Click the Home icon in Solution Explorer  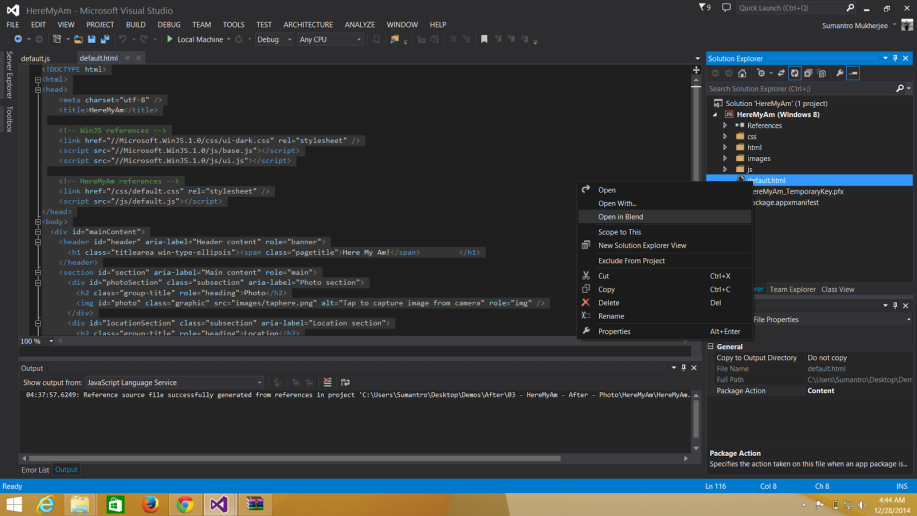pos(742,73)
